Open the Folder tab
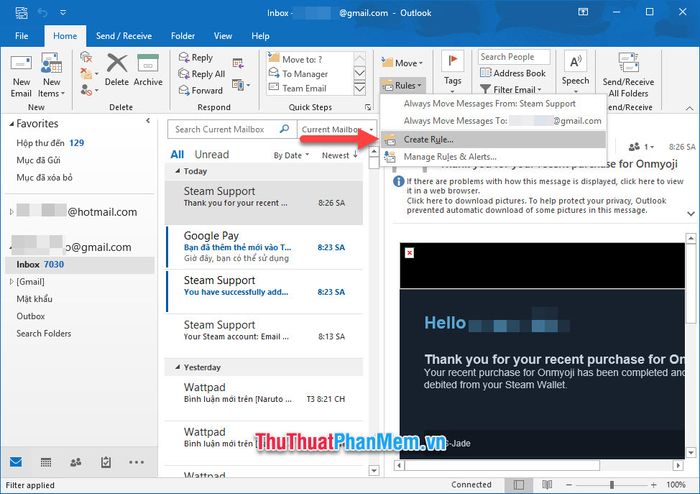This screenshot has width=700, height=494. [183, 36]
